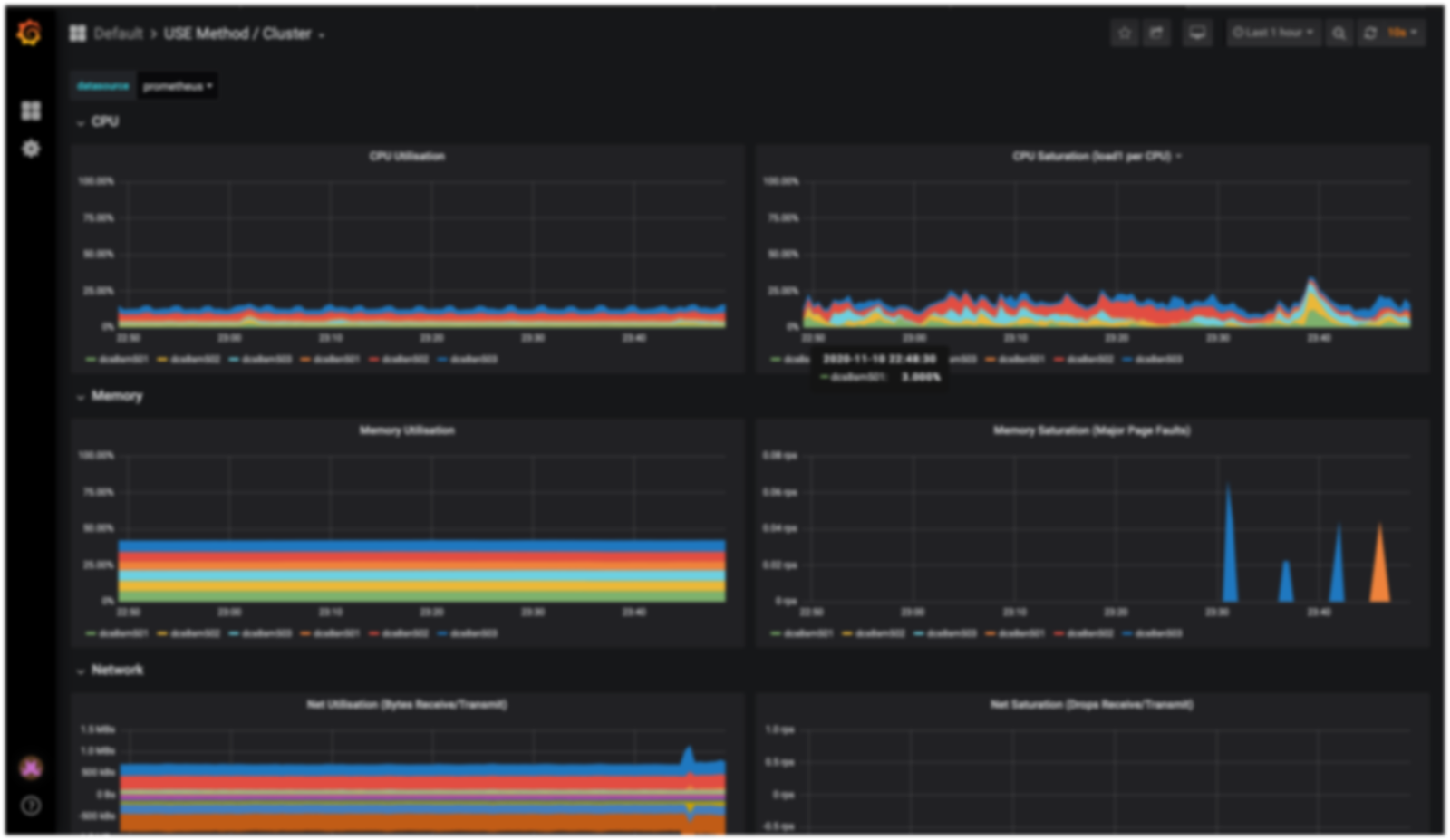
Task: Open the refresh interval dropdown
Action: [x=1403, y=34]
